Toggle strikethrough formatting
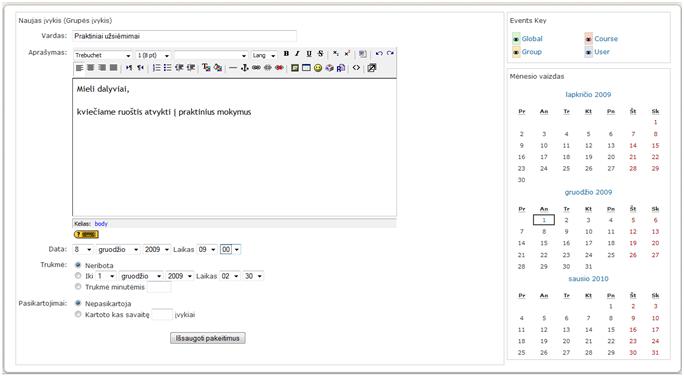 320,54
